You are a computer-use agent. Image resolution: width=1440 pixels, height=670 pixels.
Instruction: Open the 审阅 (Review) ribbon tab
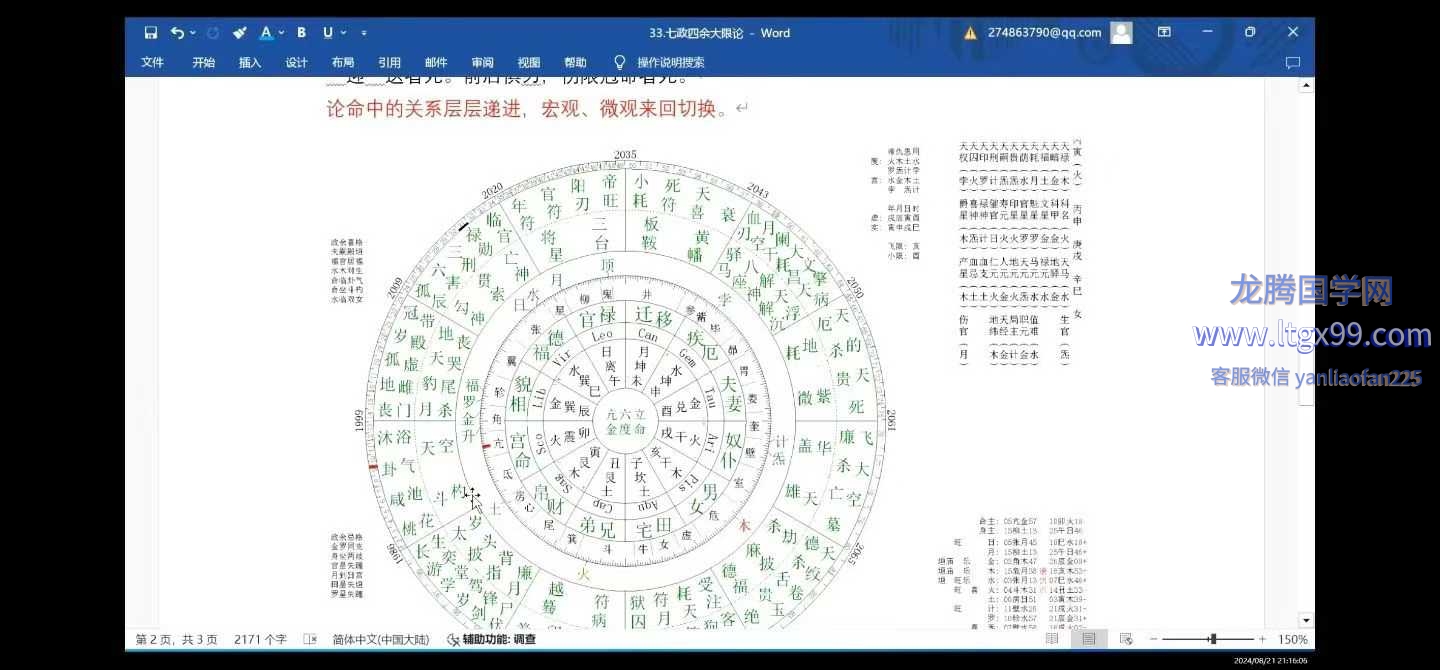(482, 62)
